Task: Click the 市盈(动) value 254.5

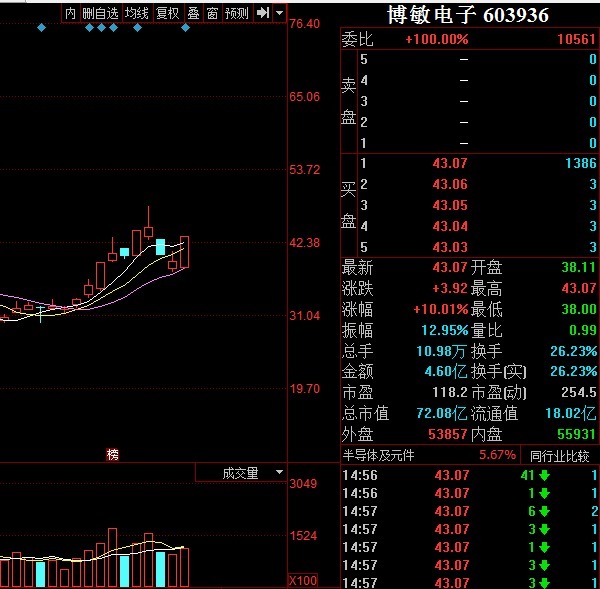Action: pos(579,392)
